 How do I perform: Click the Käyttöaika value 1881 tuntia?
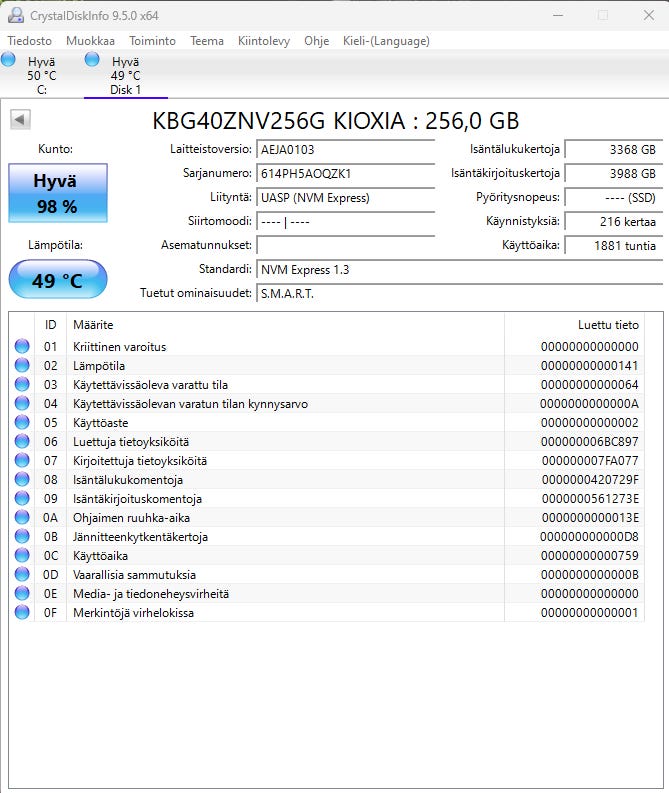point(613,245)
